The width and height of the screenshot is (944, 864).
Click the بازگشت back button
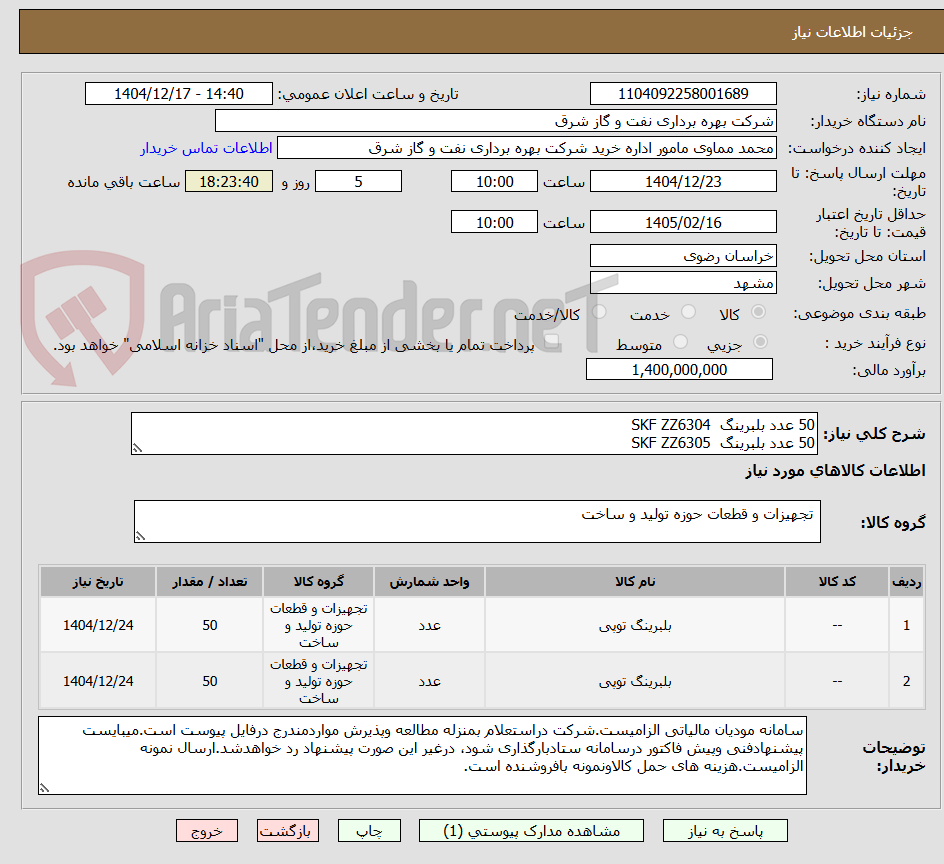(288, 831)
